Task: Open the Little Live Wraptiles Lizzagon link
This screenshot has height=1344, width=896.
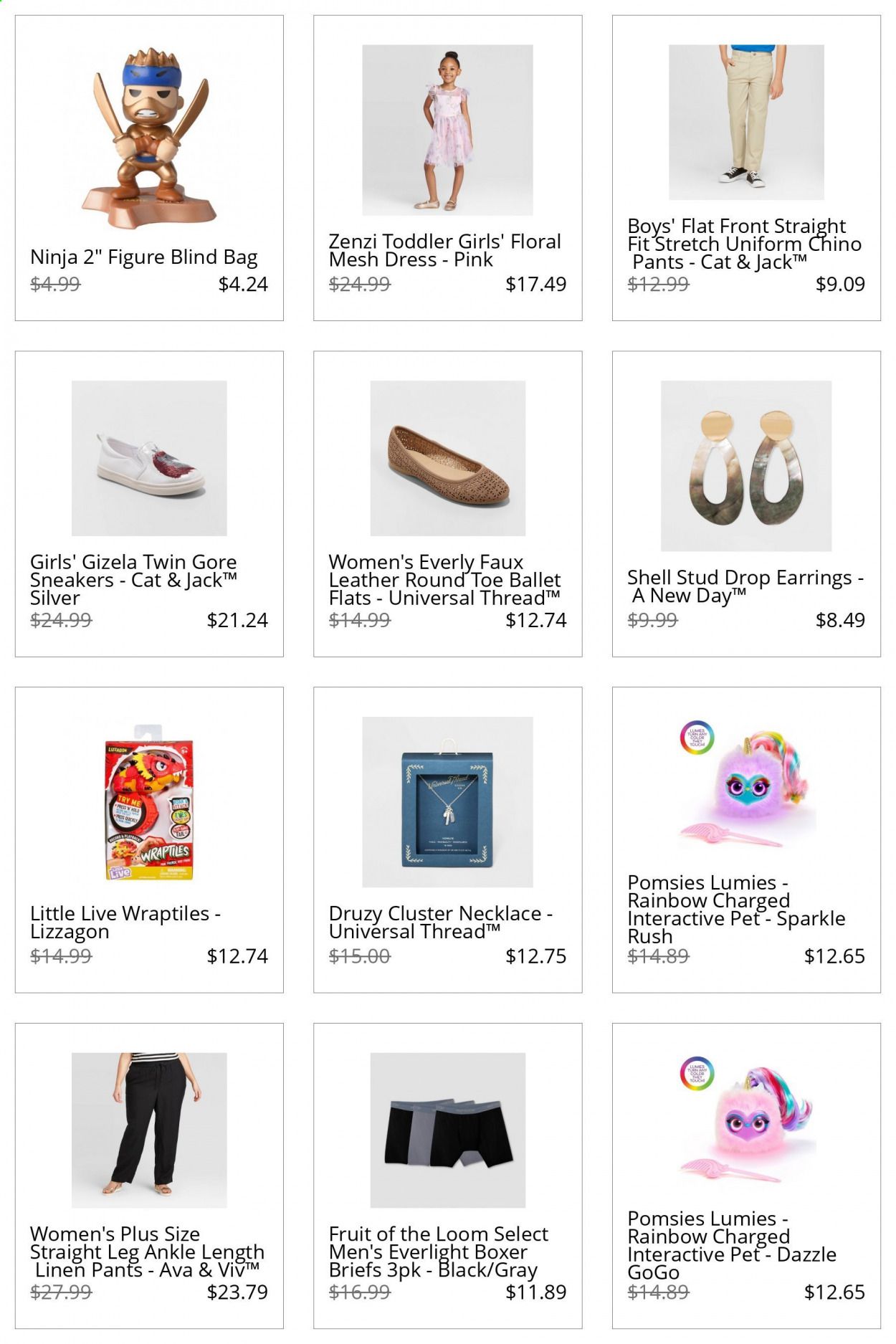Action: tap(125, 922)
